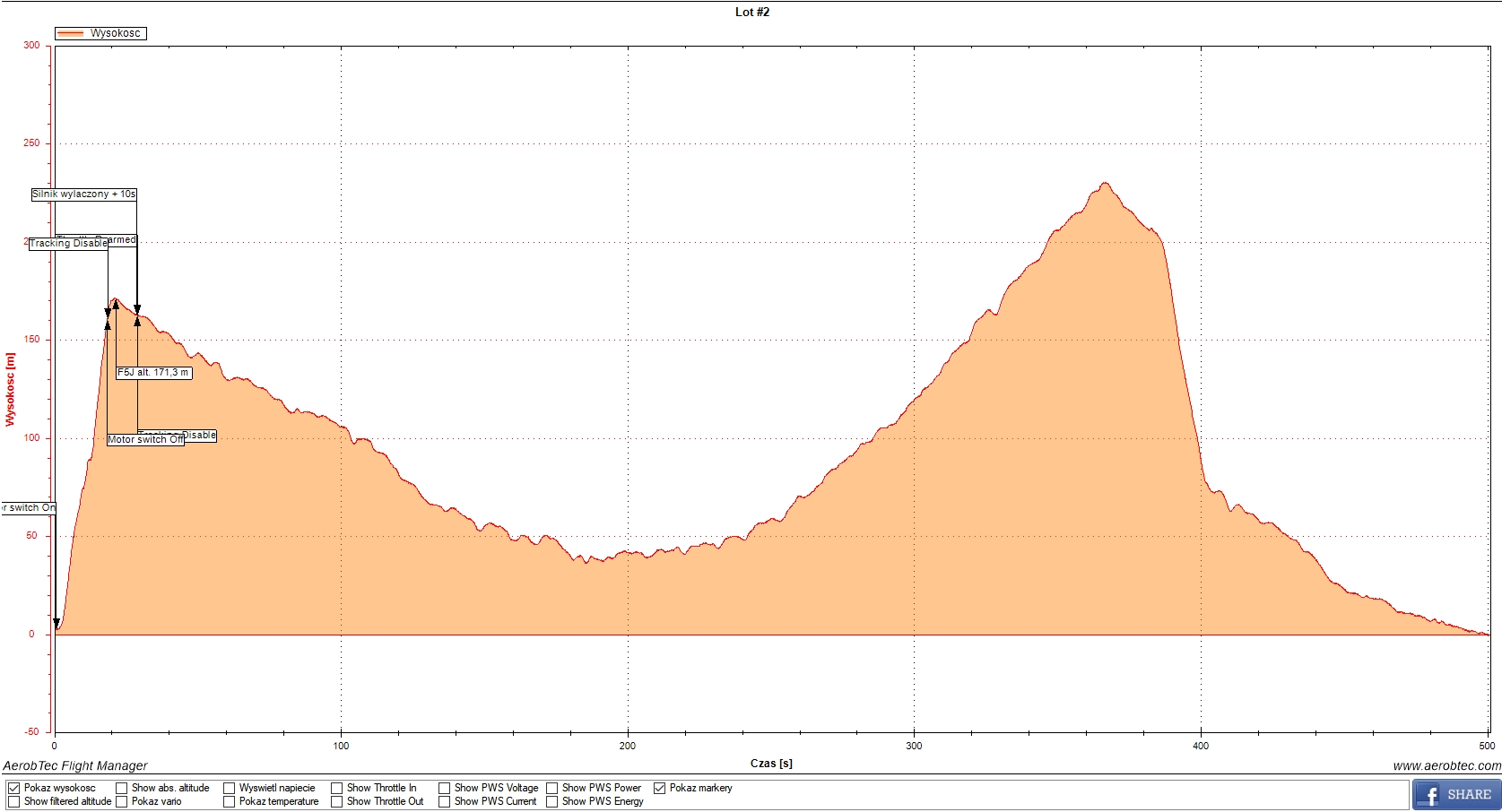Enable Show filtered altitude
The height and width of the screenshot is (812, 1502).
coord(14,802)
